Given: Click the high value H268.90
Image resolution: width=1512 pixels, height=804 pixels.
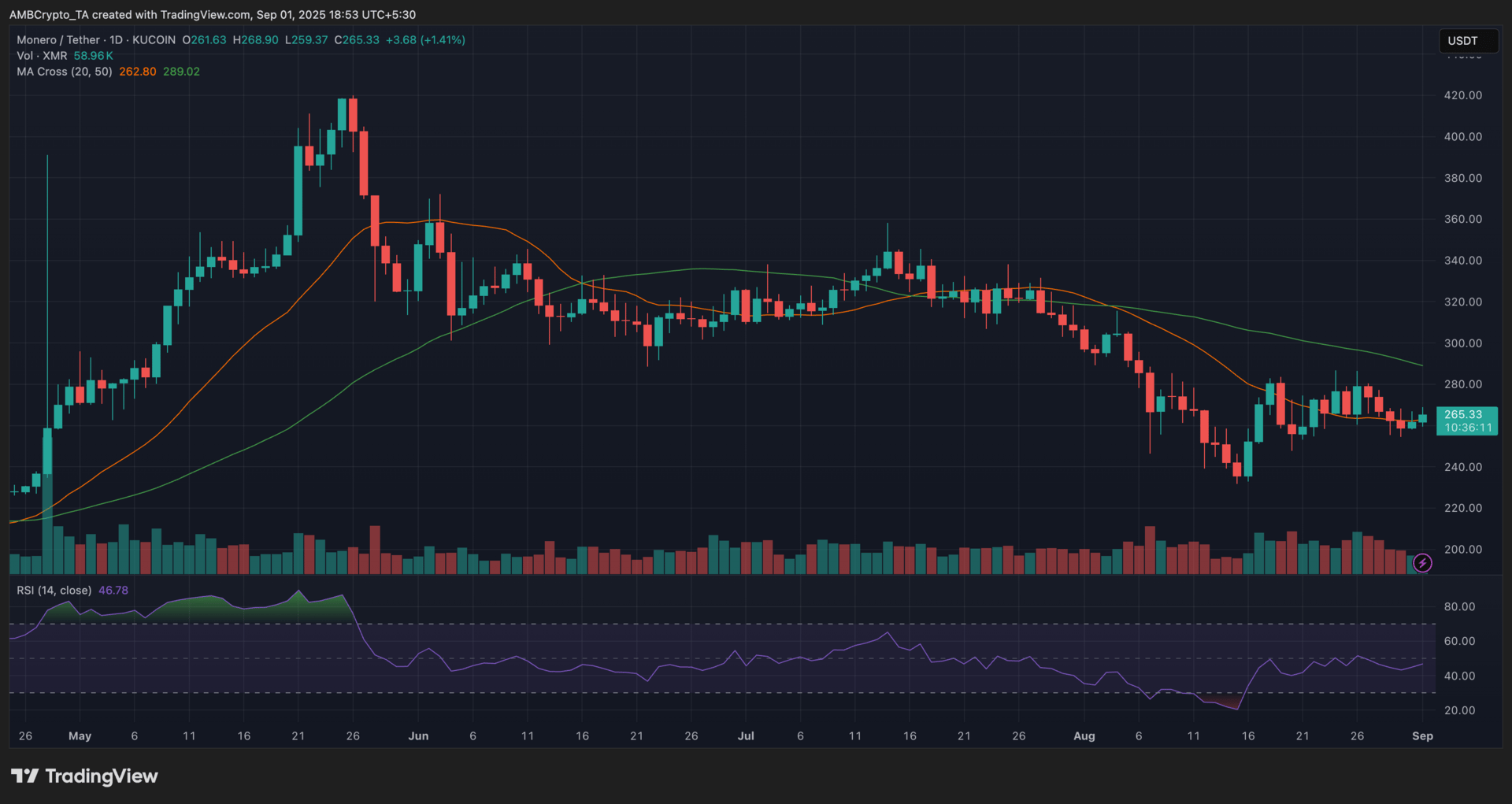Looking at the screenshot, I should pyautogui.click(x=255, y=40).
